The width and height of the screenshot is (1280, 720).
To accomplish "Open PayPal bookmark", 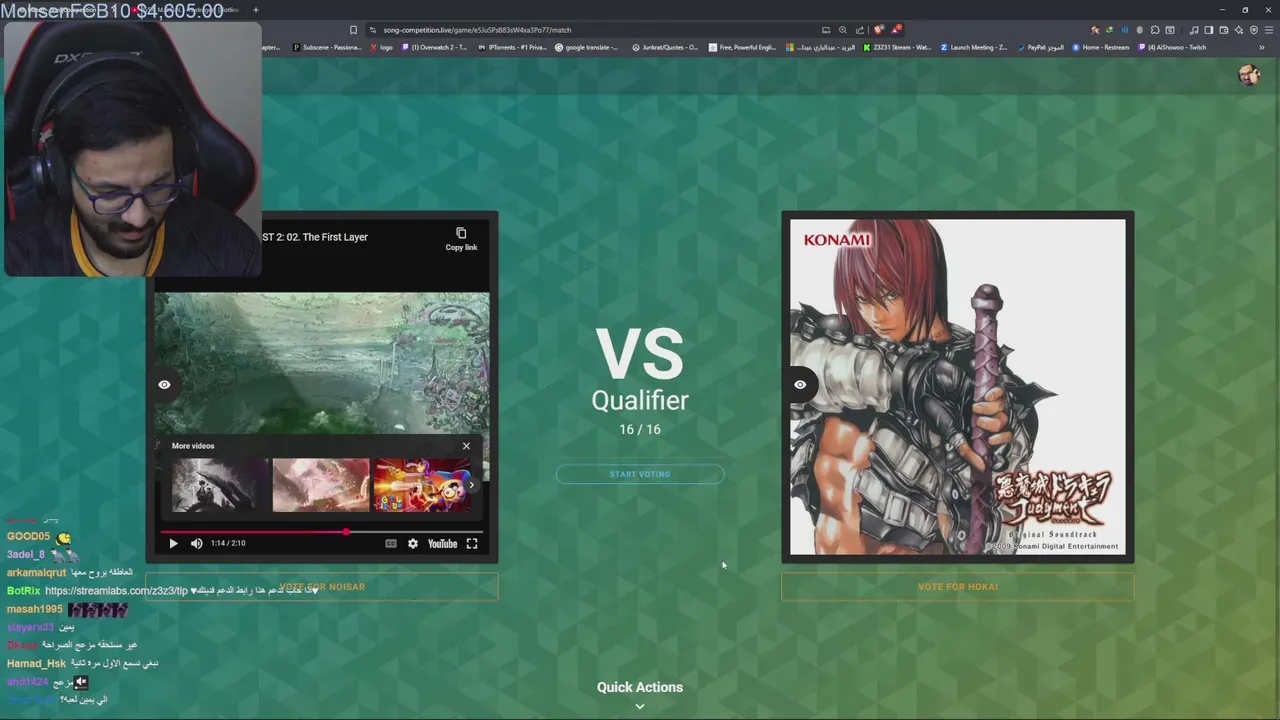I will coord(1040,47).
